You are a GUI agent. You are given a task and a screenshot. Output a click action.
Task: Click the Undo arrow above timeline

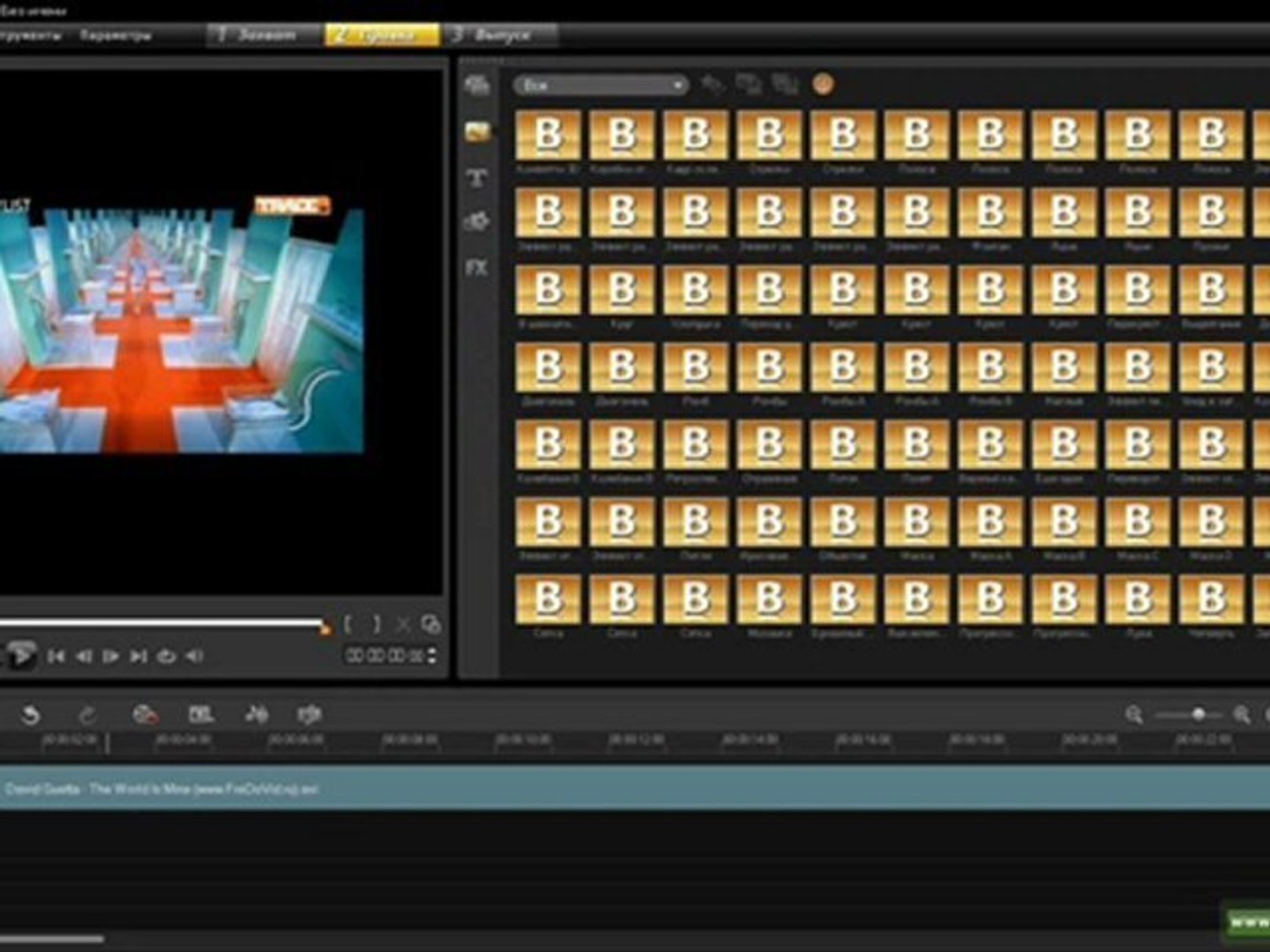pyautogui.click(x=30, y=715)
